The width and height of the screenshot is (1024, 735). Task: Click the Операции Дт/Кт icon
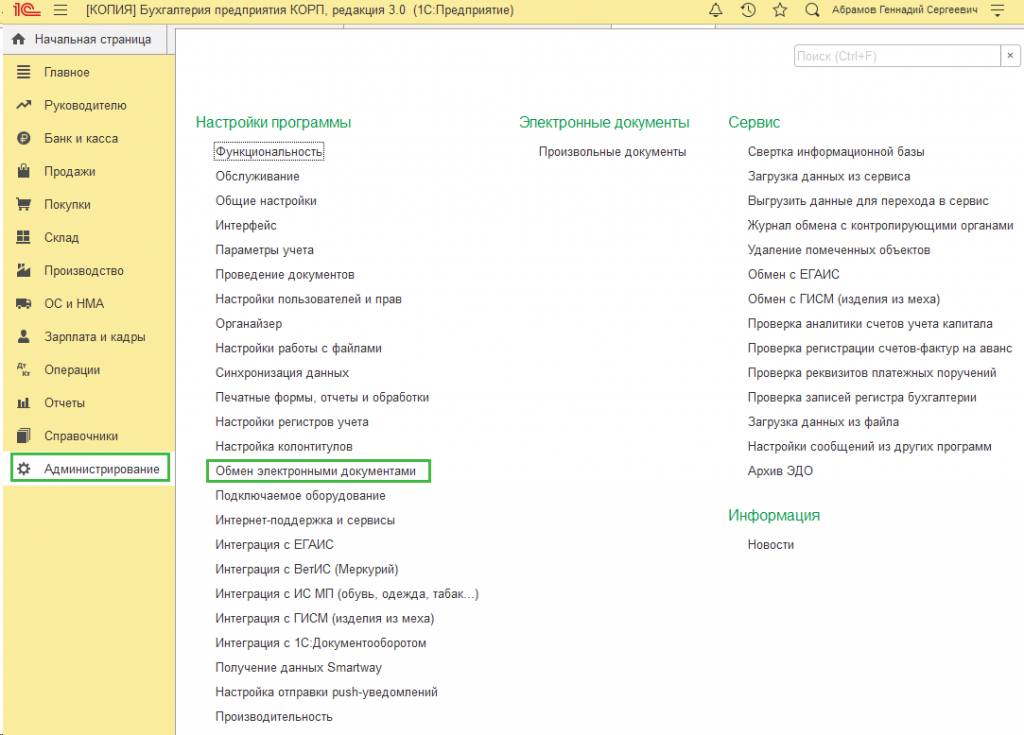pos(24,369)
